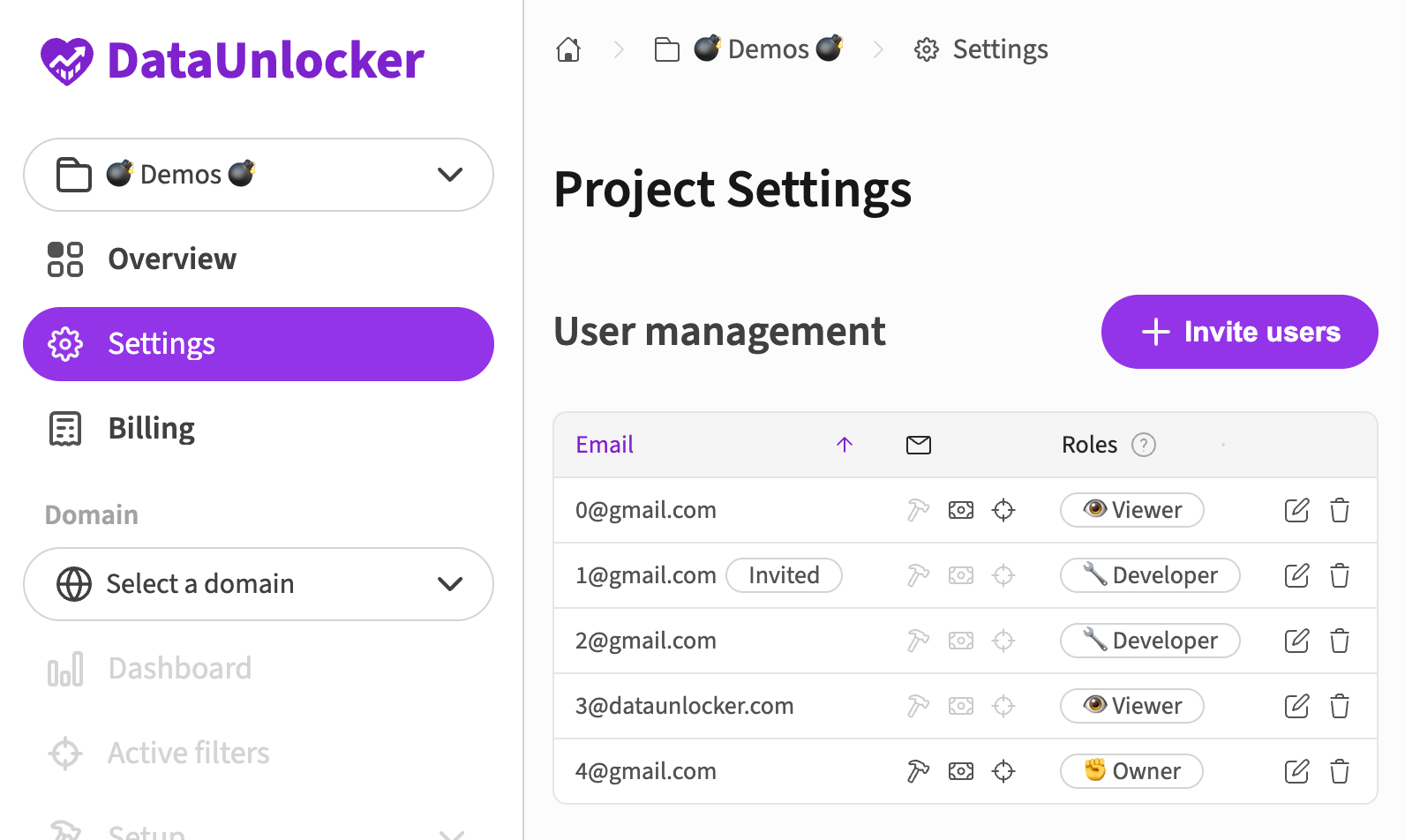Delete user 2@gmail.com
The width and height of the screenshot is (1405, 840).
1340,641
